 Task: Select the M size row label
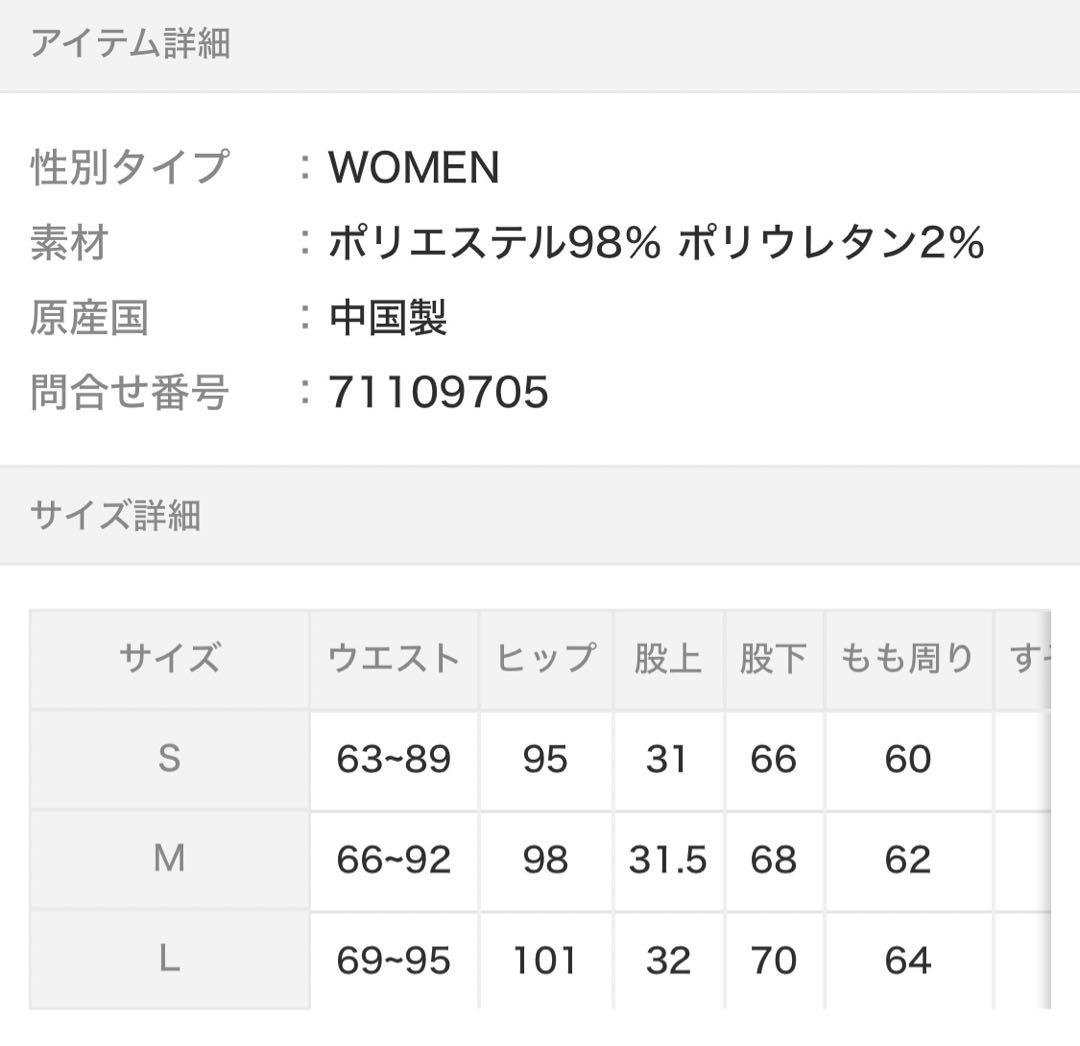click(x=169, y=859)
